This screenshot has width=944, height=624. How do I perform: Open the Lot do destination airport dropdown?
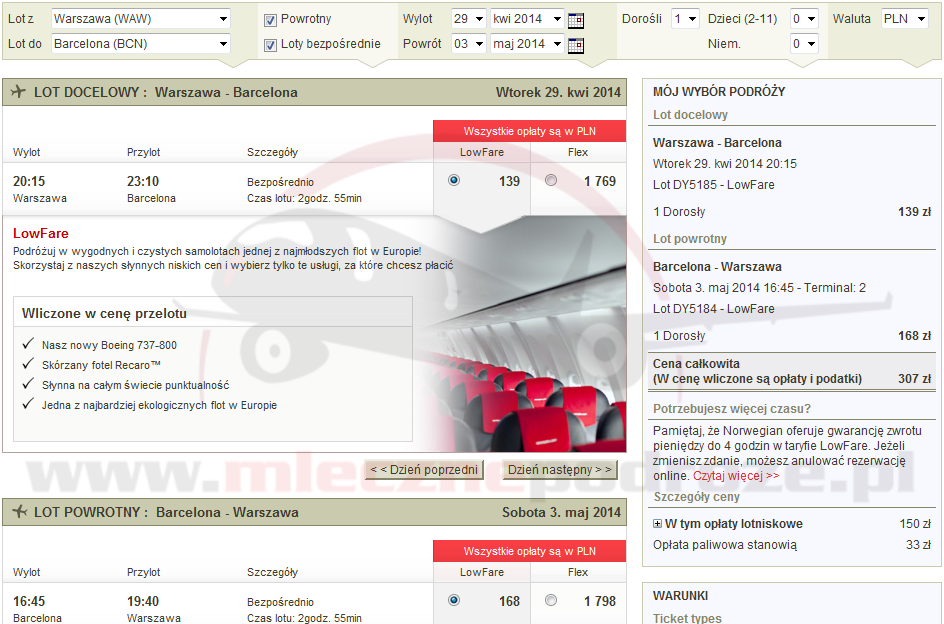pos(140,44)
